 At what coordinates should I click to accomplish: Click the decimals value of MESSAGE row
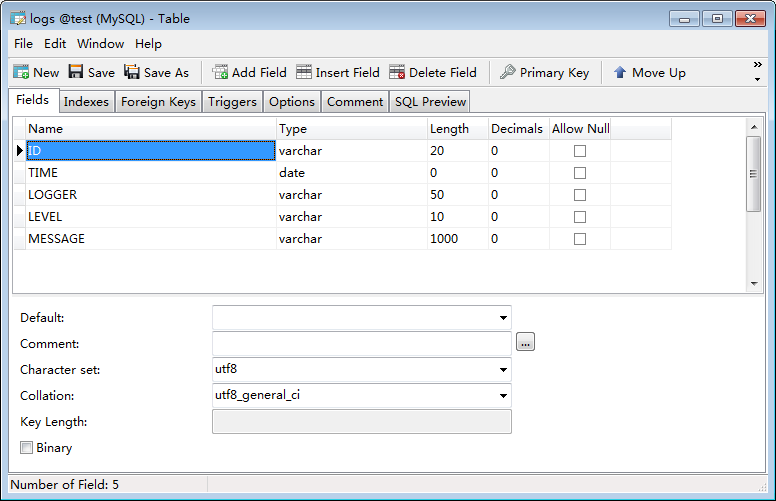point(519,239)
